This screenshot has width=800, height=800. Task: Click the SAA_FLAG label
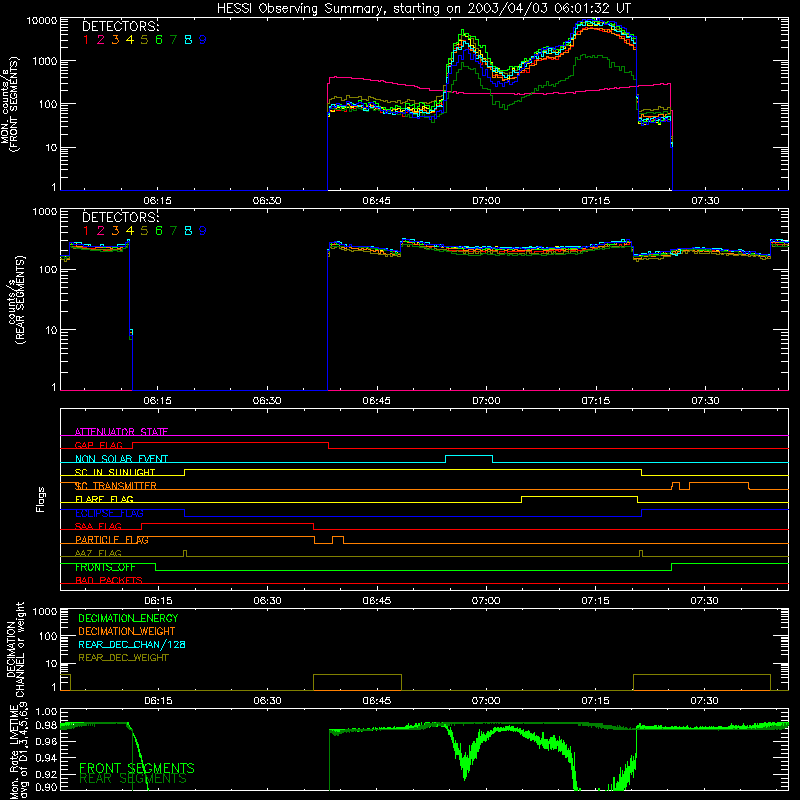pyautogui.click(x=98, y=526)
